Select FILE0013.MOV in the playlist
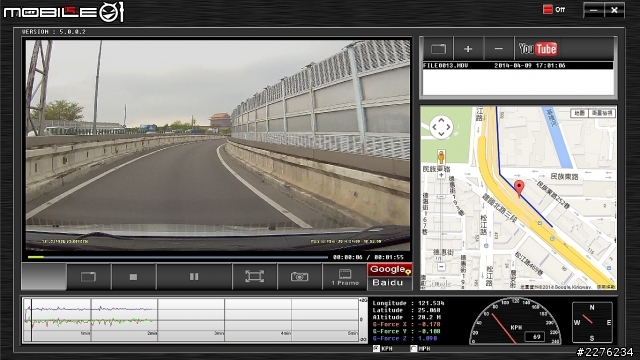Viewport: 640px width, 360px height. click(518, 65)
